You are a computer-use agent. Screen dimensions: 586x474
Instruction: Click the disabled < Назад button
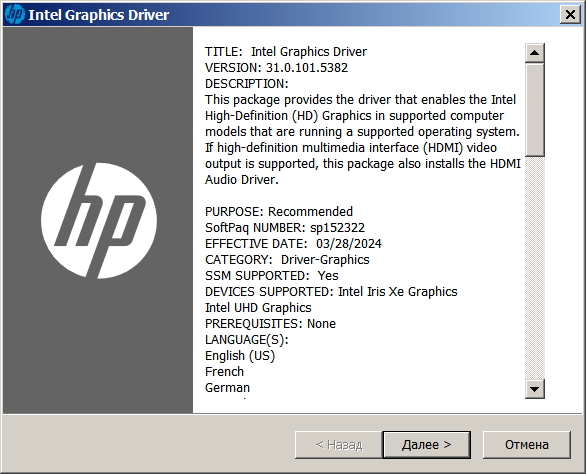pos(339,444)
